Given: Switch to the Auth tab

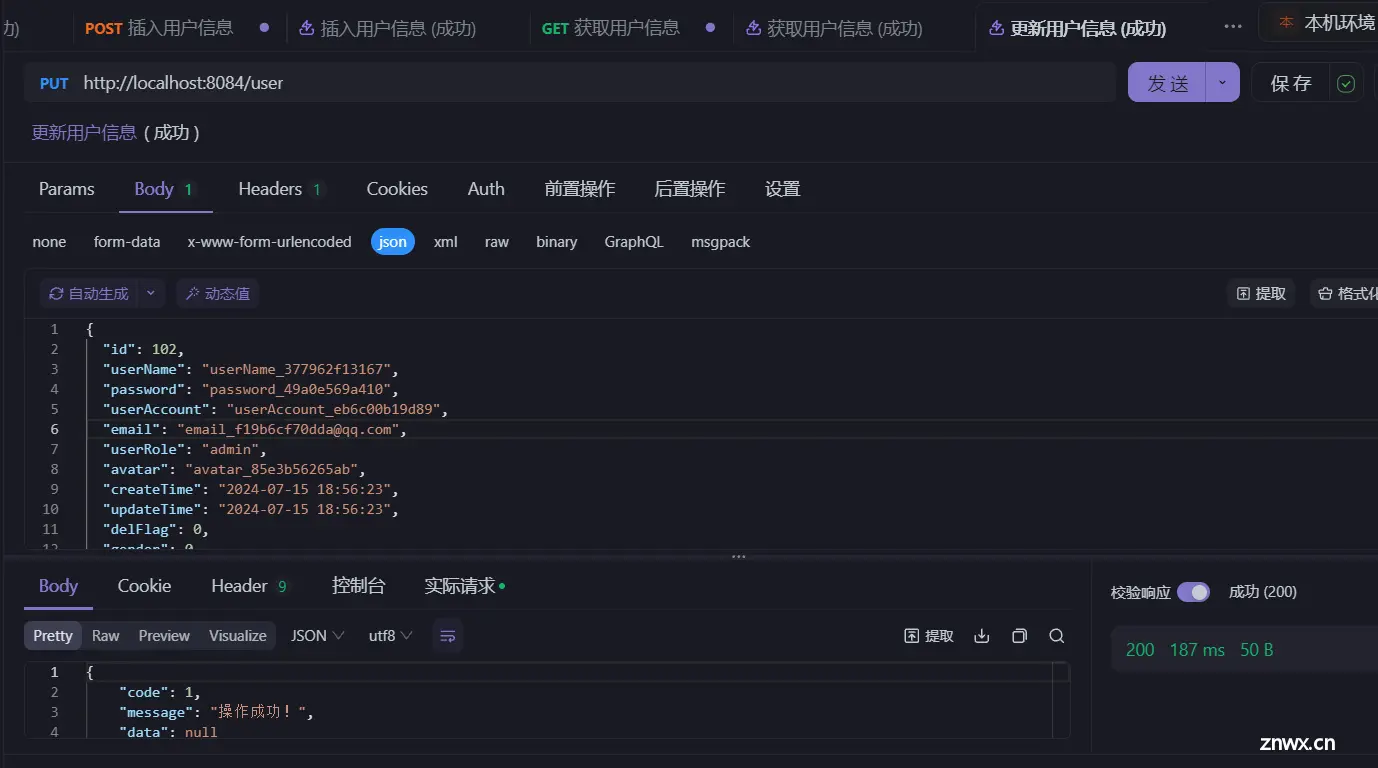Looking at the screenshot, I should [486, 189].
